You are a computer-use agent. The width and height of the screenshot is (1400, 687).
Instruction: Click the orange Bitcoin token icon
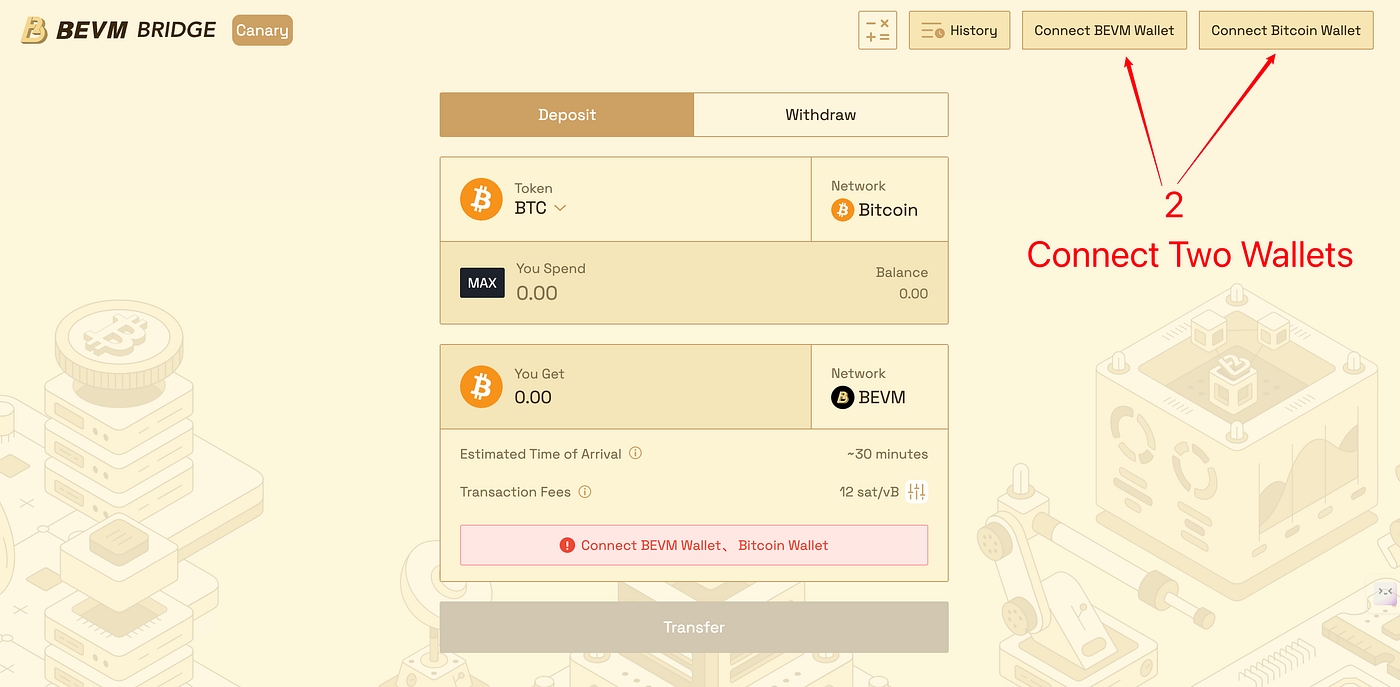tap(481, 199)
